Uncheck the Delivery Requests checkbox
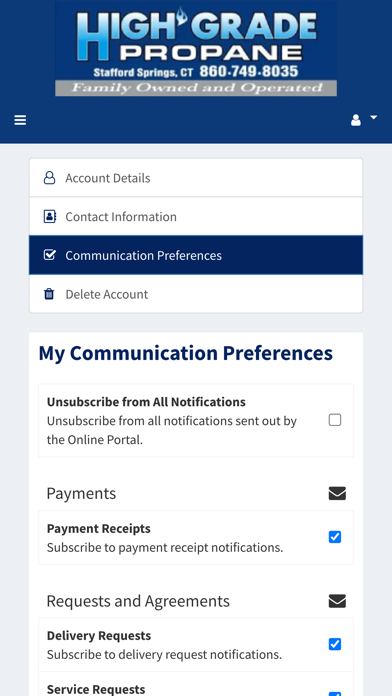The height and width of the screenshot is (696, 392). [335, 644]
